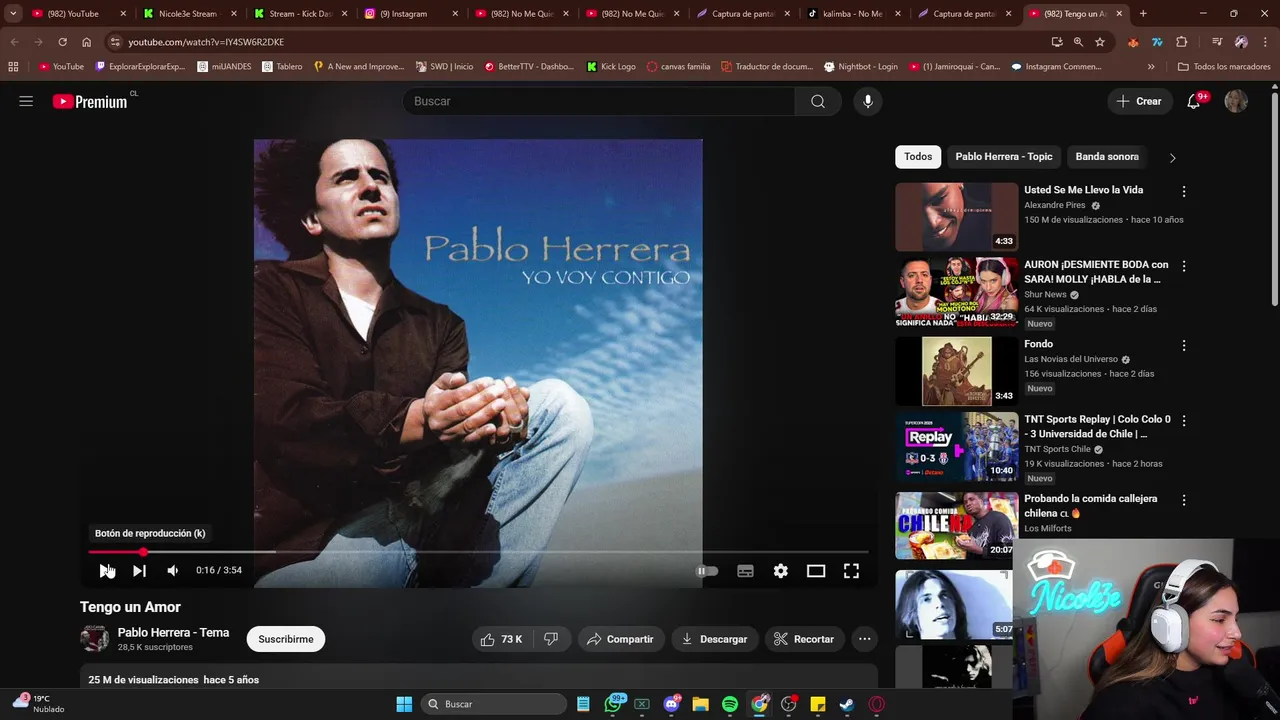Click the Descargar download button

(714, 639)
